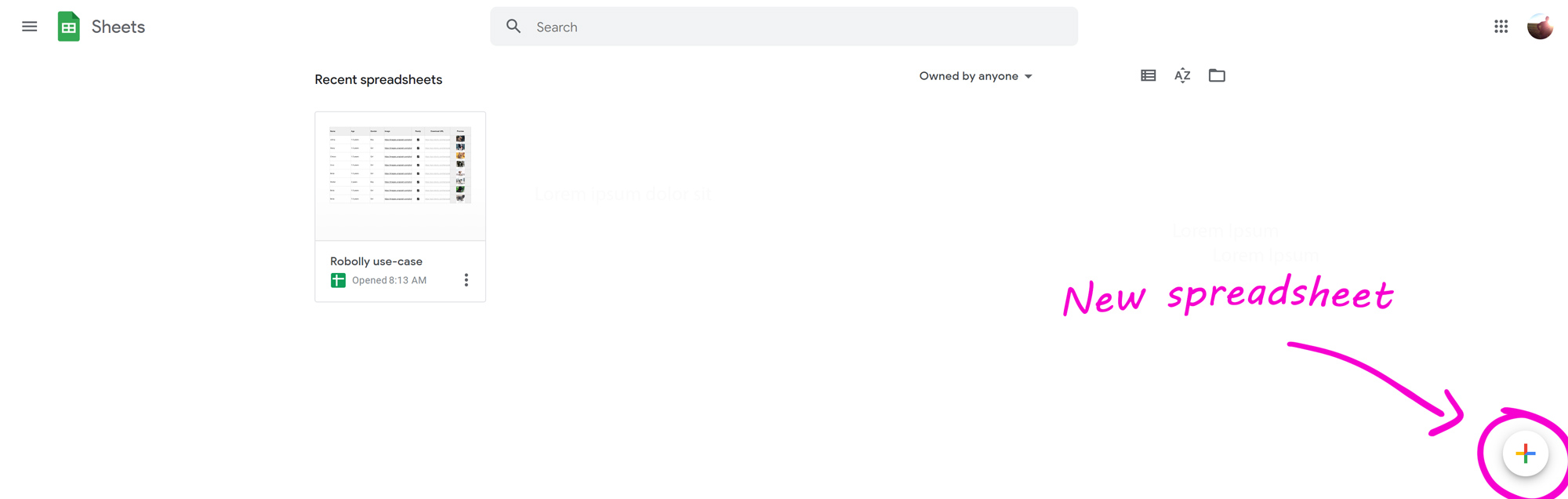Open the three-dot menu for Robolly use-case

tap(466, 280)
